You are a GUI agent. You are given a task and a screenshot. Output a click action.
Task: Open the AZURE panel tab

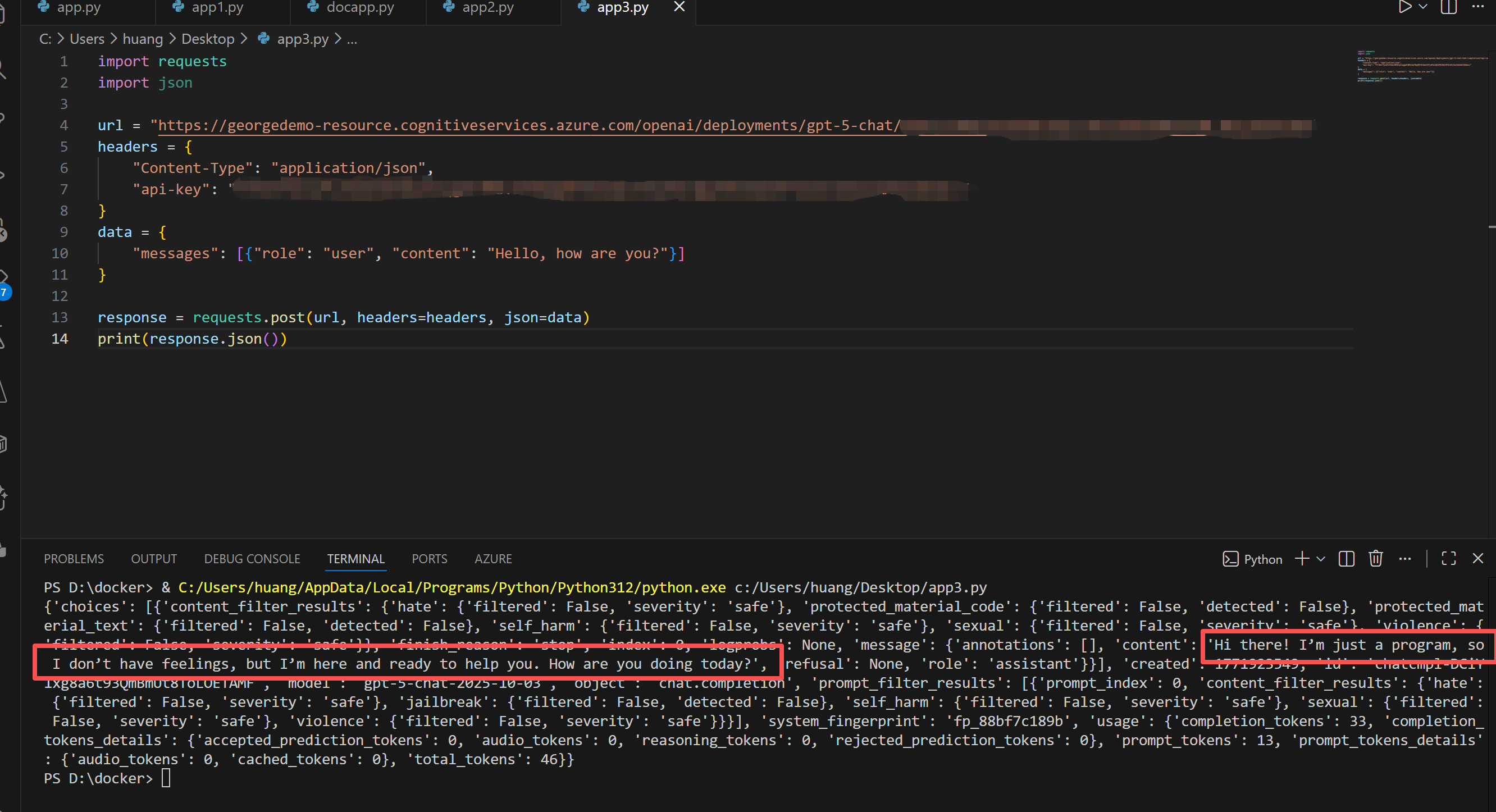pos(493,559)
